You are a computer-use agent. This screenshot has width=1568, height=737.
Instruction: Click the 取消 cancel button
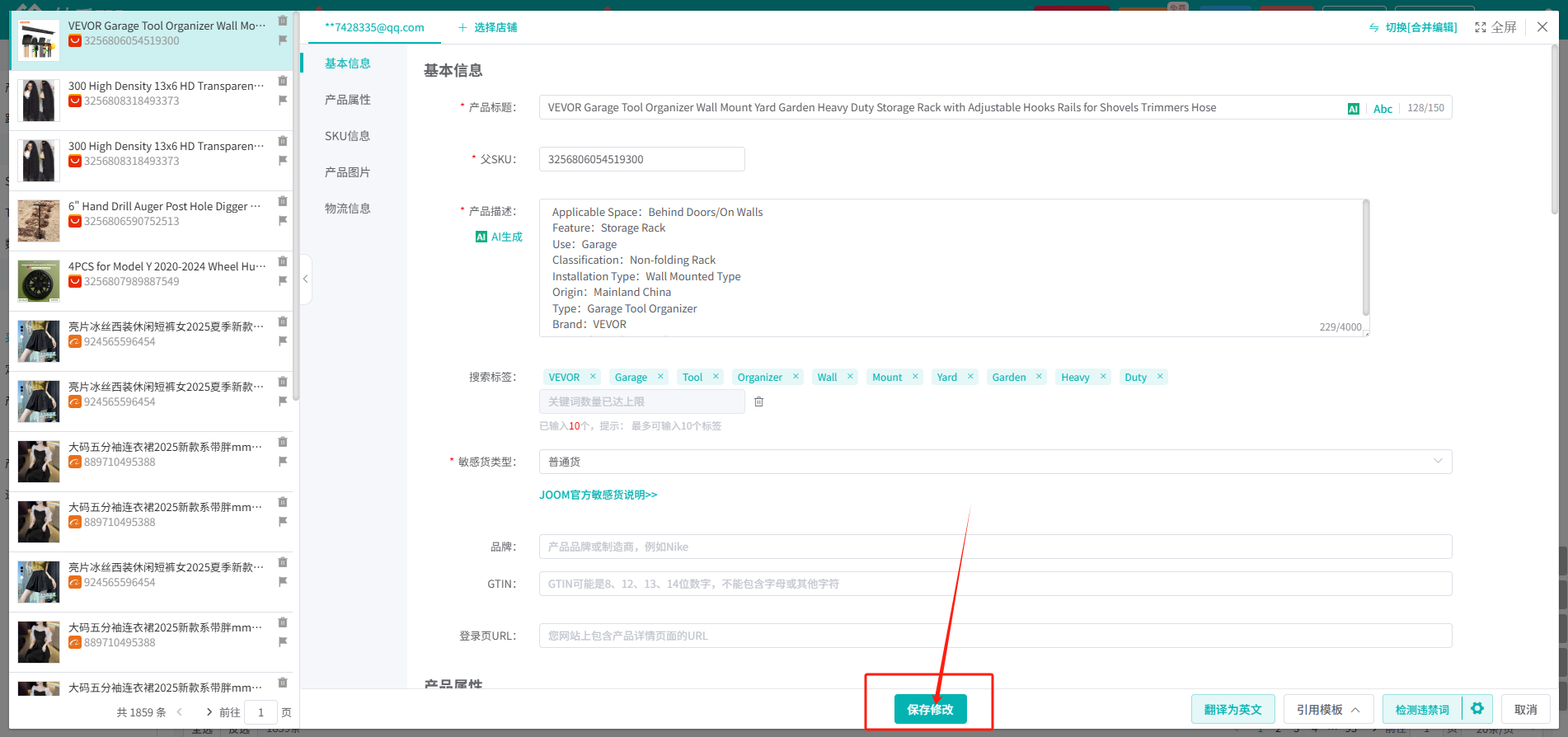pos(1525,710)
